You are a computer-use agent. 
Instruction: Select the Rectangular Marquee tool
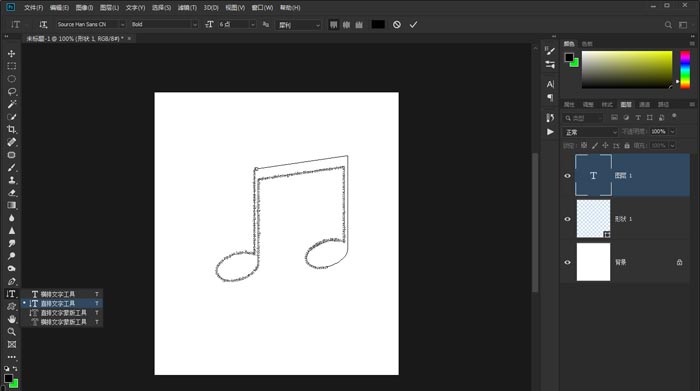(x=12, y=66)
